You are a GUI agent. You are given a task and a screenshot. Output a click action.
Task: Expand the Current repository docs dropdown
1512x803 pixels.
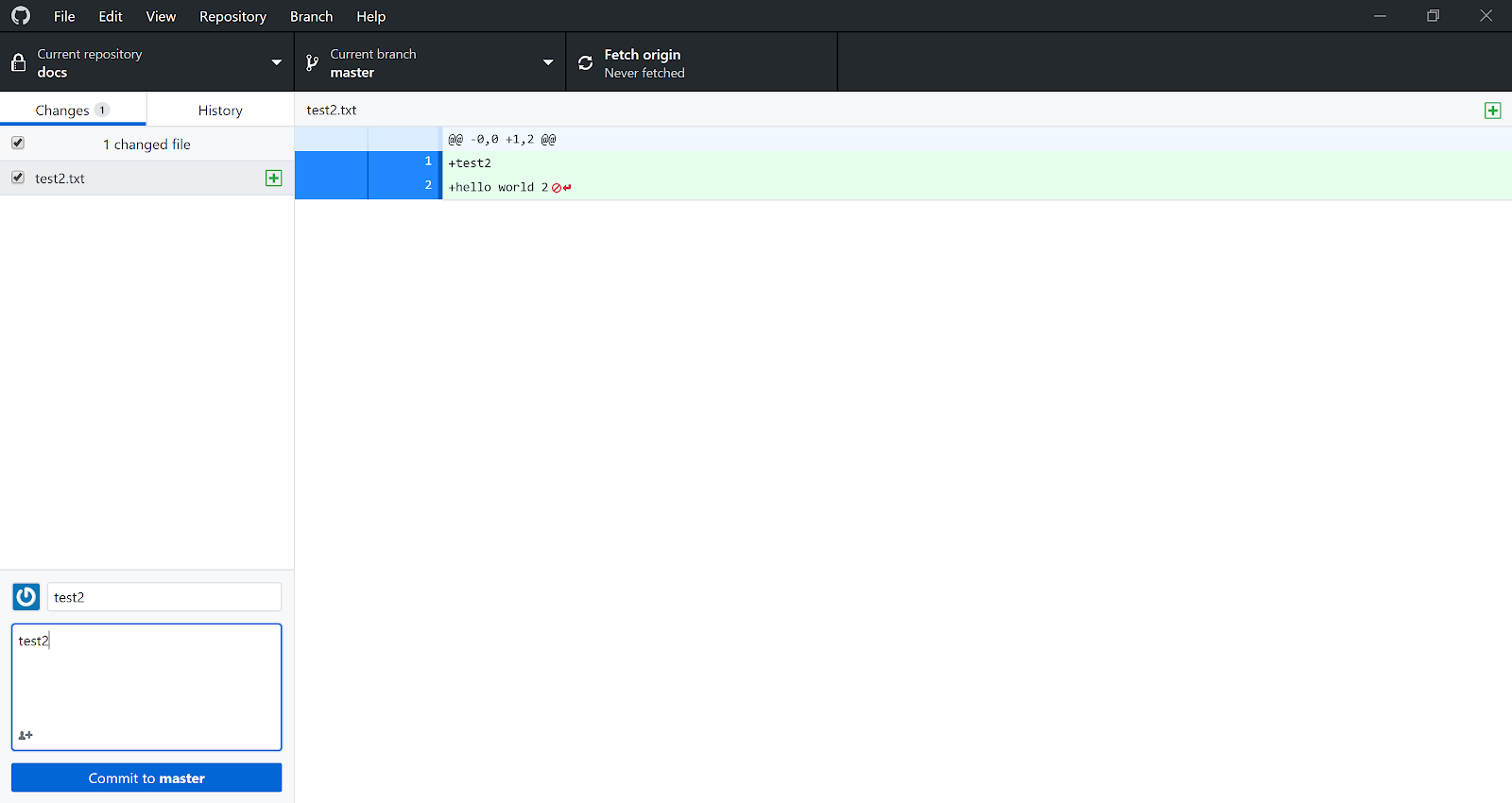click(146, 63)
